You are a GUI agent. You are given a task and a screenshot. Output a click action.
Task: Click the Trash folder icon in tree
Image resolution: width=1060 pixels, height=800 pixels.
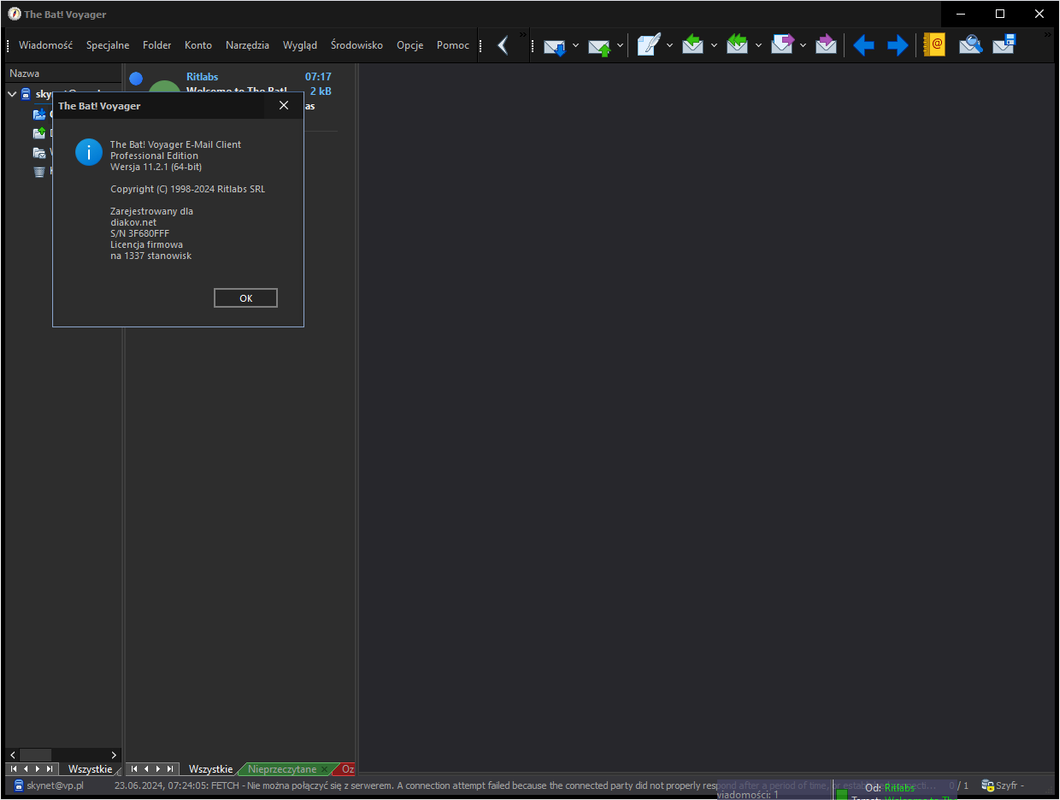[x=39, y=172]
